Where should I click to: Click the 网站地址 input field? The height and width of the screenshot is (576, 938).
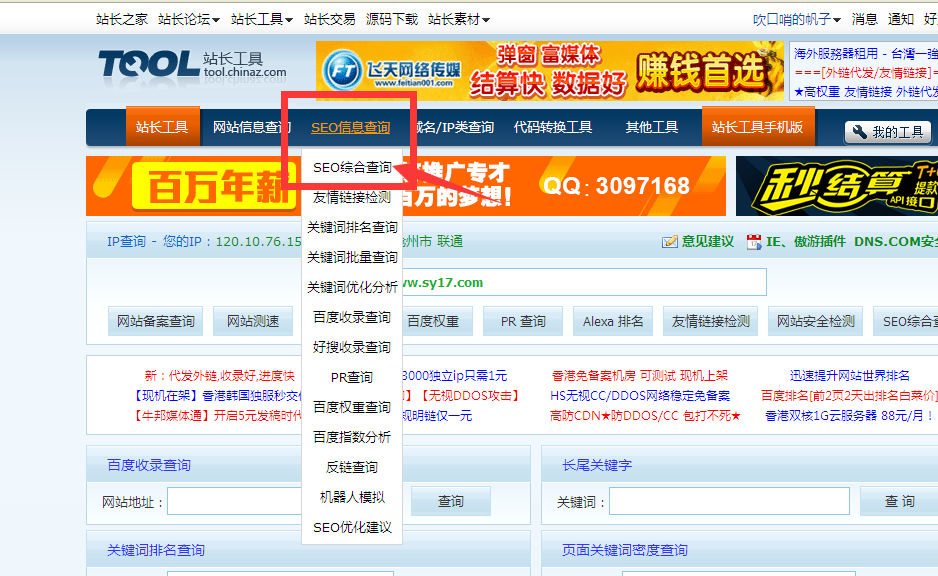click(x=234, y=501)
